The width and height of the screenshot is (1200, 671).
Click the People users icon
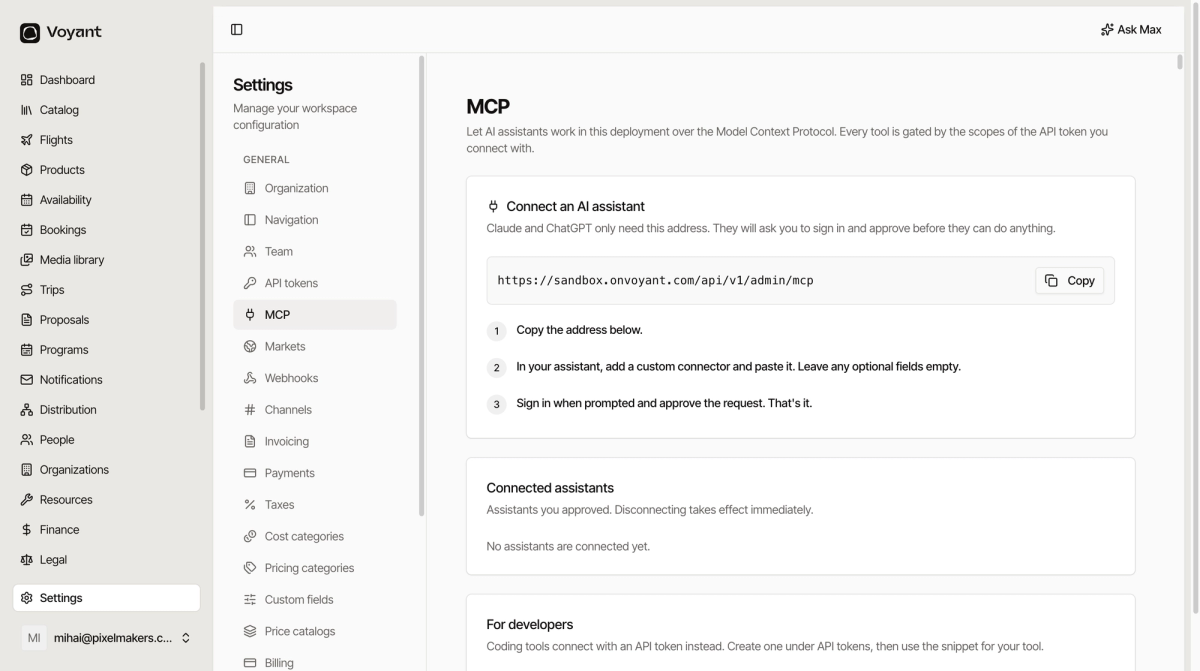(x=27, y=440)
